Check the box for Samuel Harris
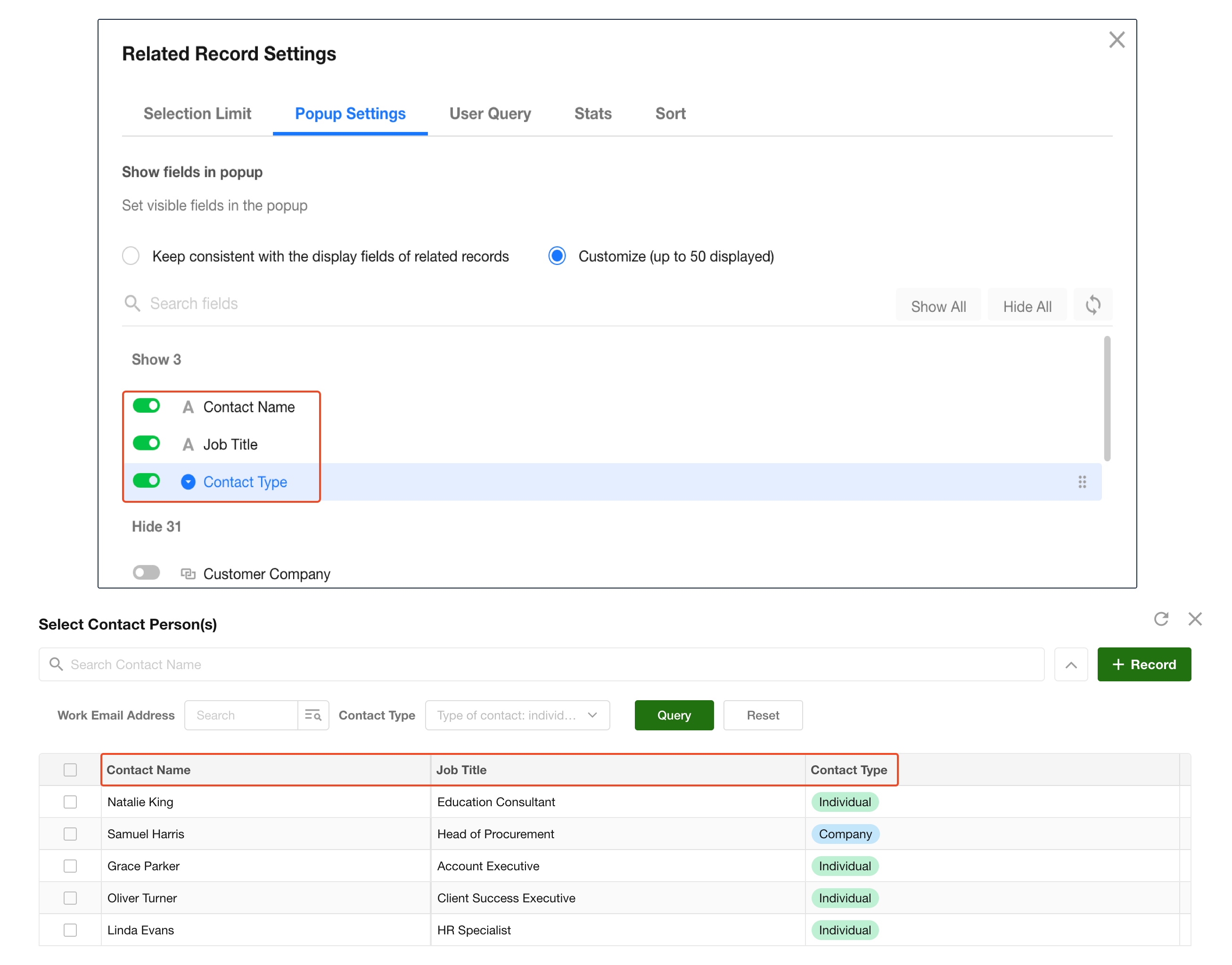 point(70,834)
